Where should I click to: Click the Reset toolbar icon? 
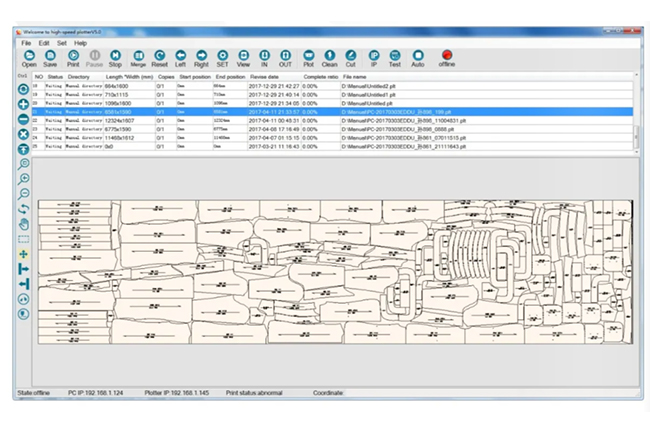point(159,57)
